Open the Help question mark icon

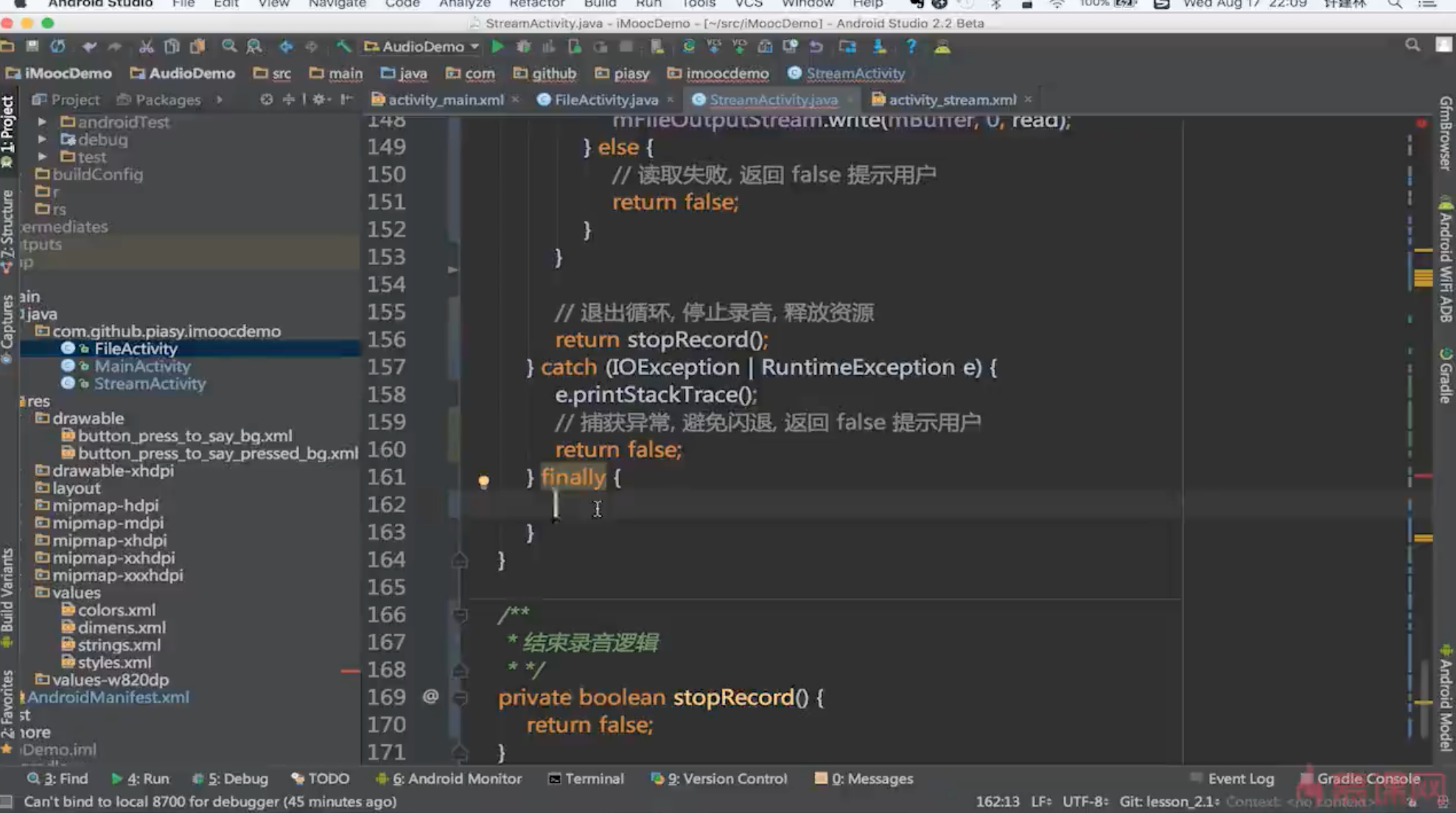(x=911, y=47)
